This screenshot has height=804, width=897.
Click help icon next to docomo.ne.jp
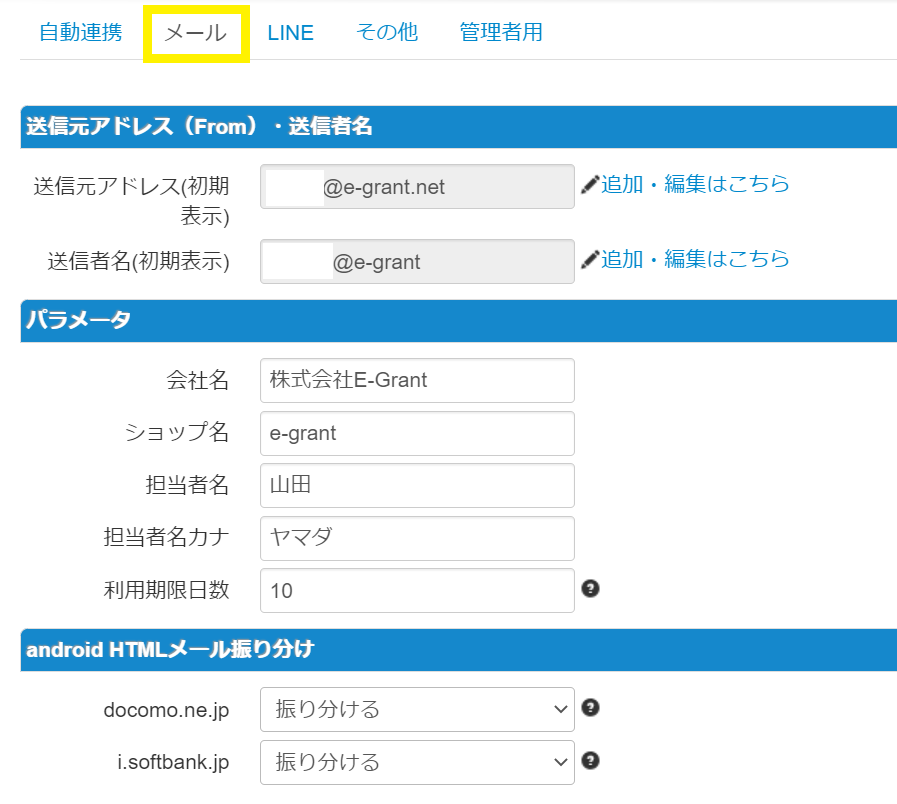click(590, 708)
